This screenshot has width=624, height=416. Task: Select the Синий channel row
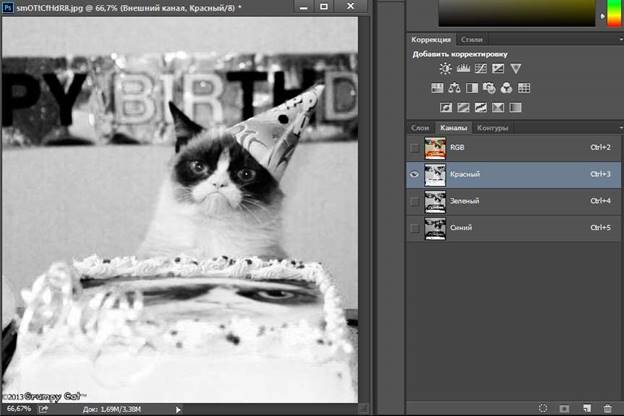(x=513, y=228)
